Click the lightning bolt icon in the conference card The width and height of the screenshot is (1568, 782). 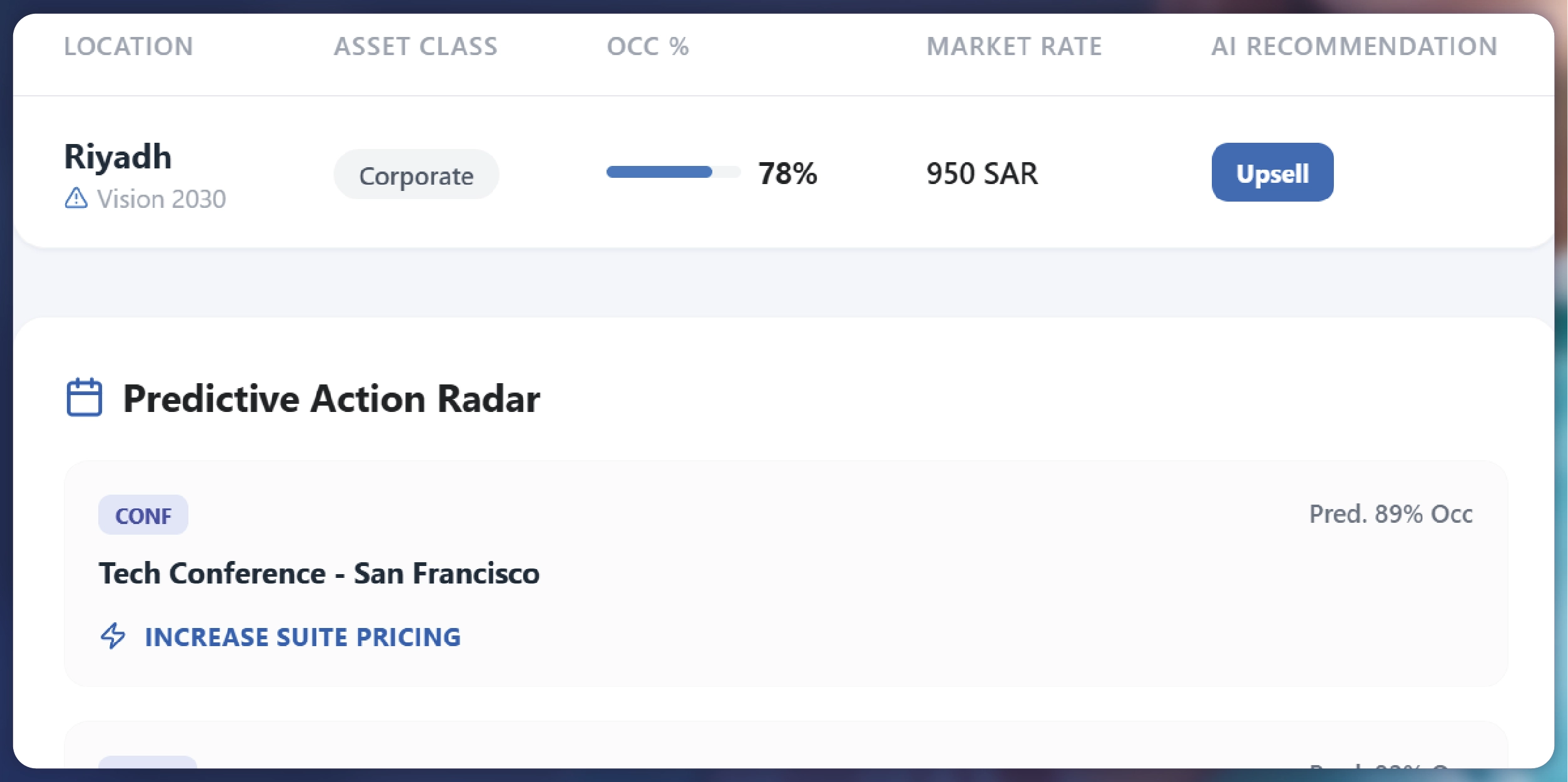click(x=113, y=635)
